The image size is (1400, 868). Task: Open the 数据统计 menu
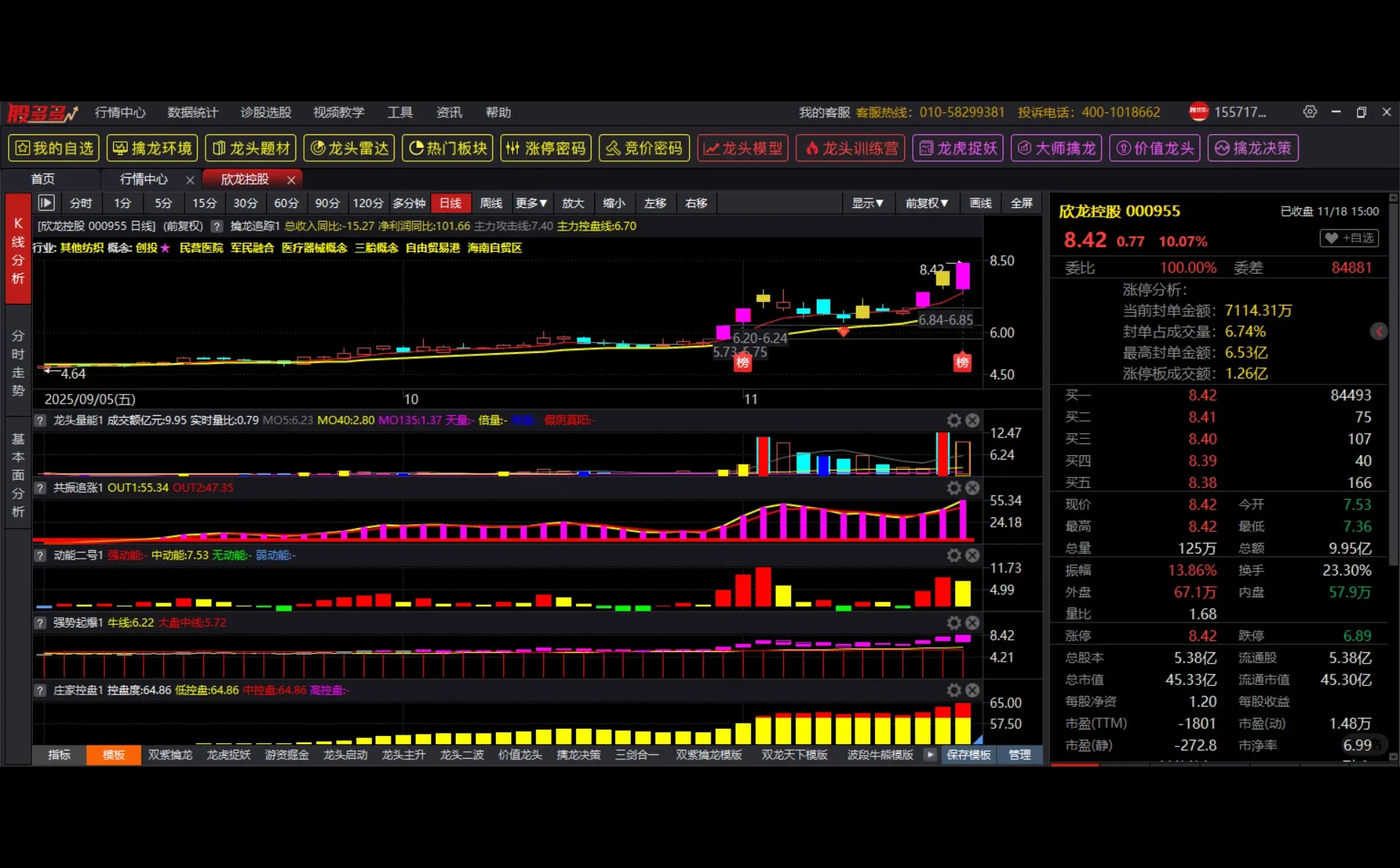(192, 112)
